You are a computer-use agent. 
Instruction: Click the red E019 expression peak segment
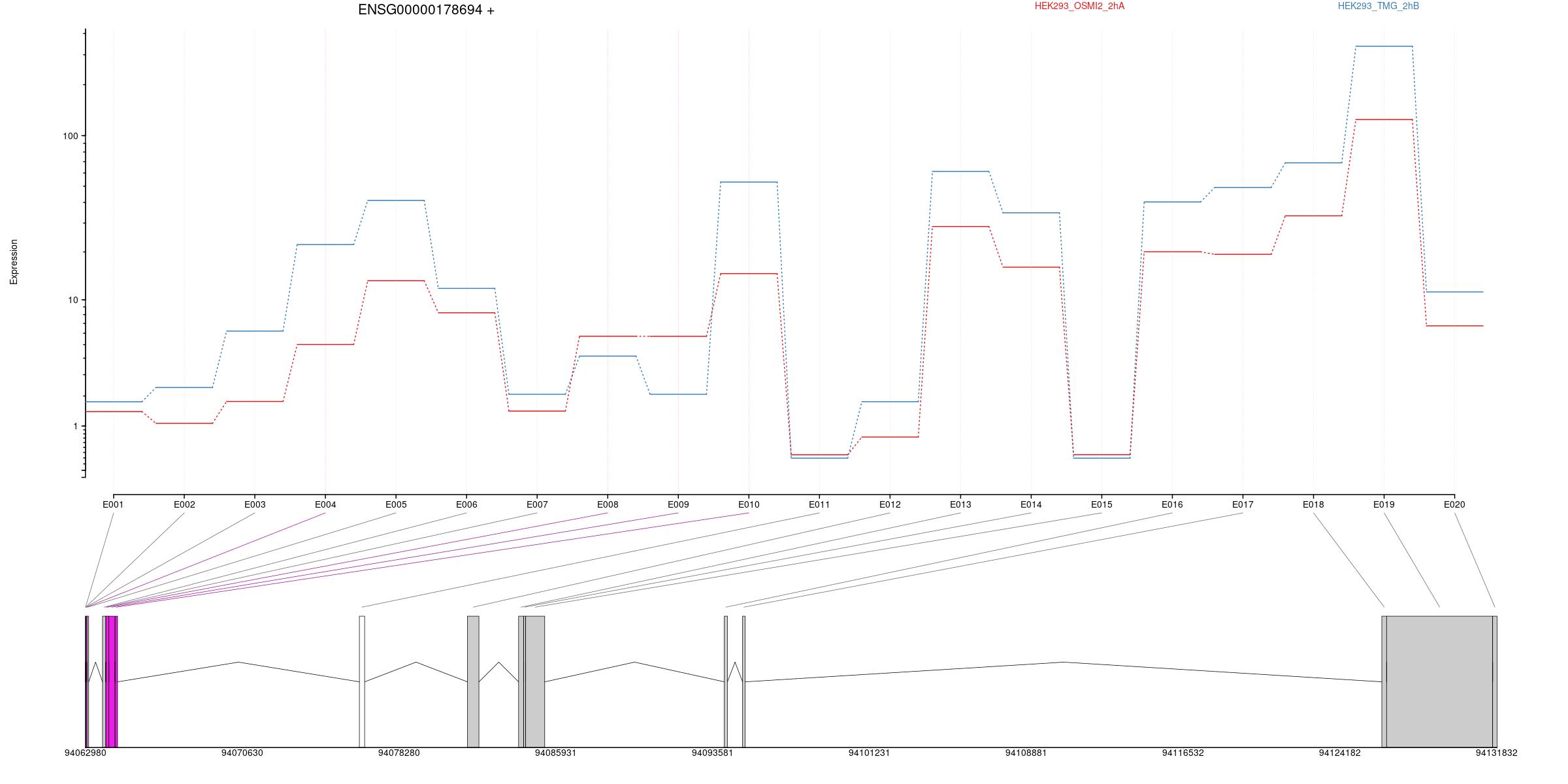pos(1384,120)
